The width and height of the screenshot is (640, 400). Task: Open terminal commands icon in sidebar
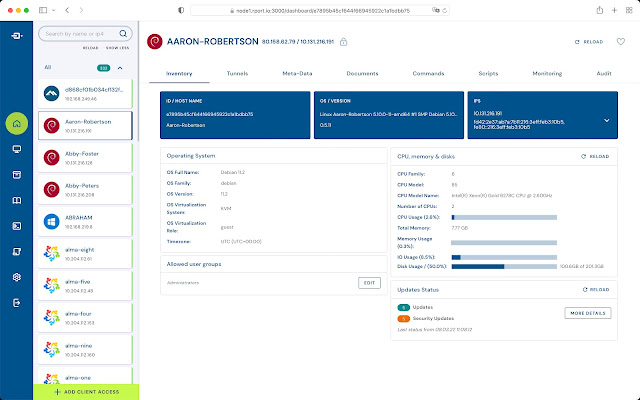pos(17,226)
